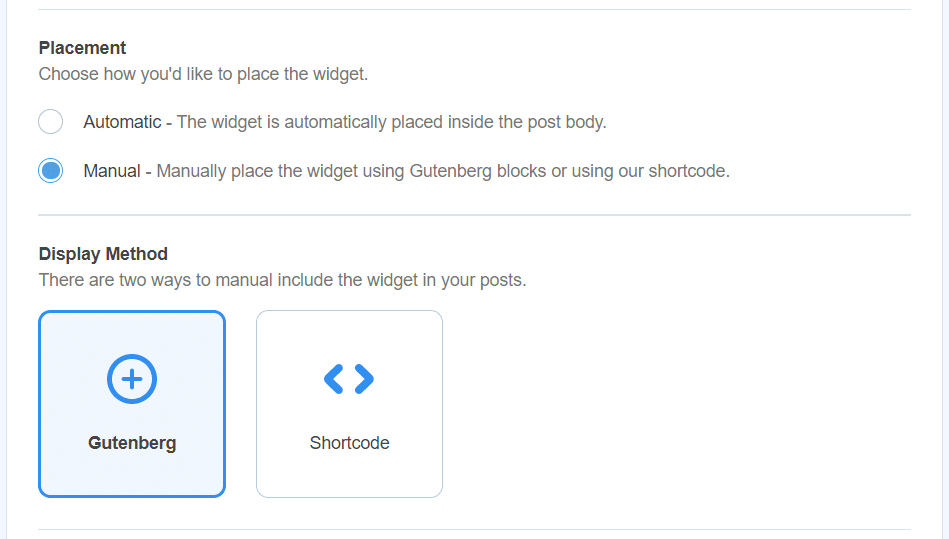This screenshot has height=539, width=949.
Task: Click the Automatic option's description about post body
Action: pos(391,122)
